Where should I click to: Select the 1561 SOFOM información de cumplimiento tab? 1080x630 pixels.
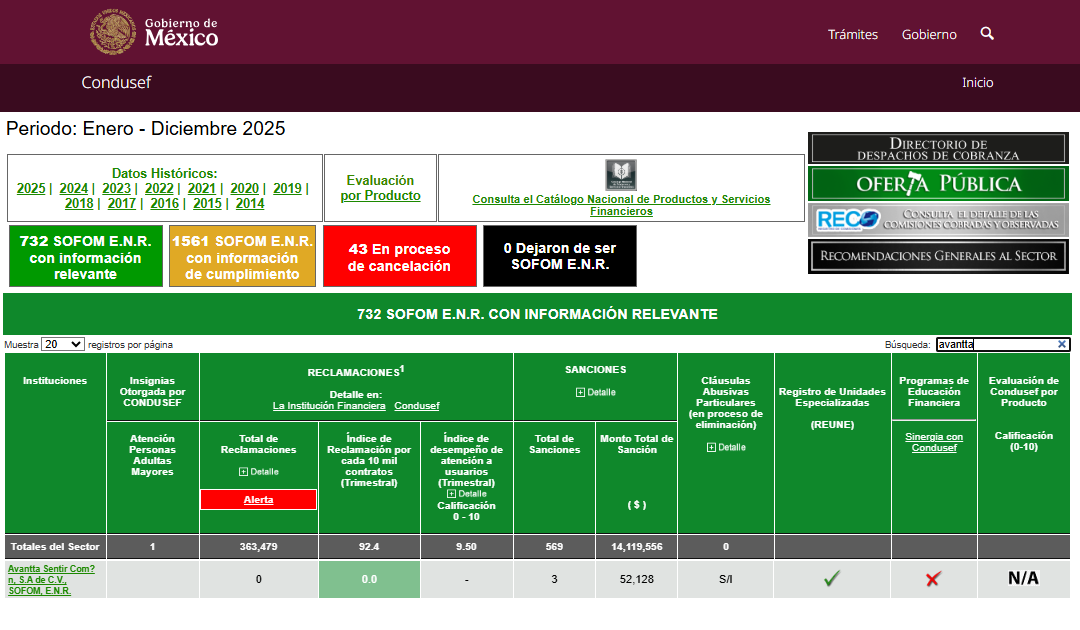(242, 256)
